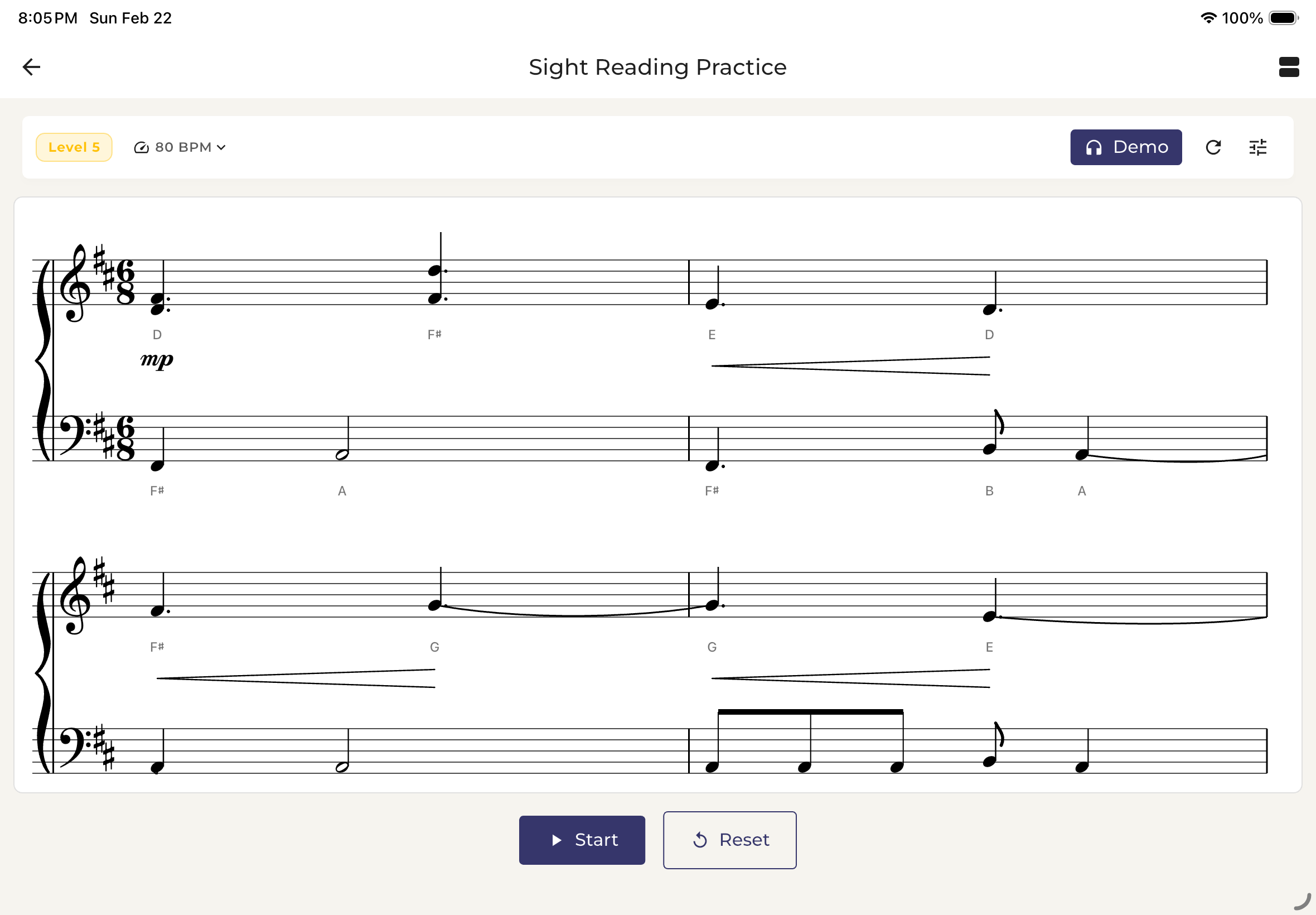Click the headphone icon in the Demo button
This screenshot has width=1316, height=915.
pos(1095,147)
